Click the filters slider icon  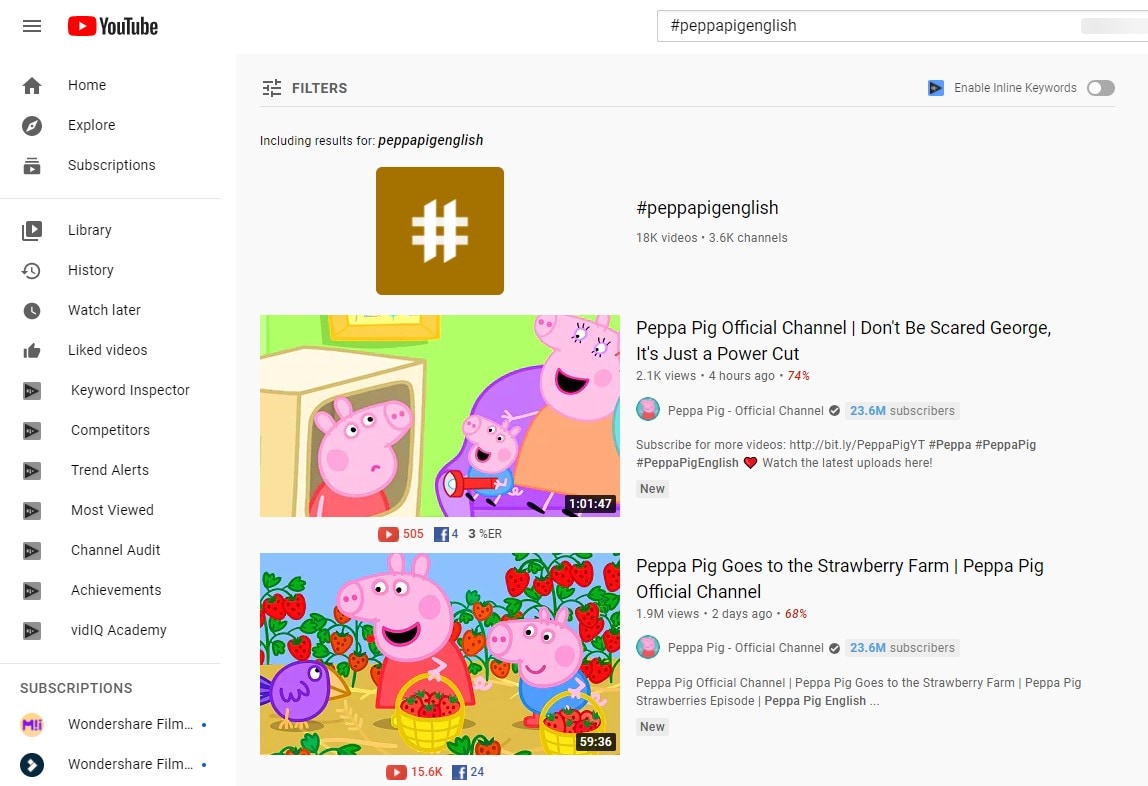[272, 89]
